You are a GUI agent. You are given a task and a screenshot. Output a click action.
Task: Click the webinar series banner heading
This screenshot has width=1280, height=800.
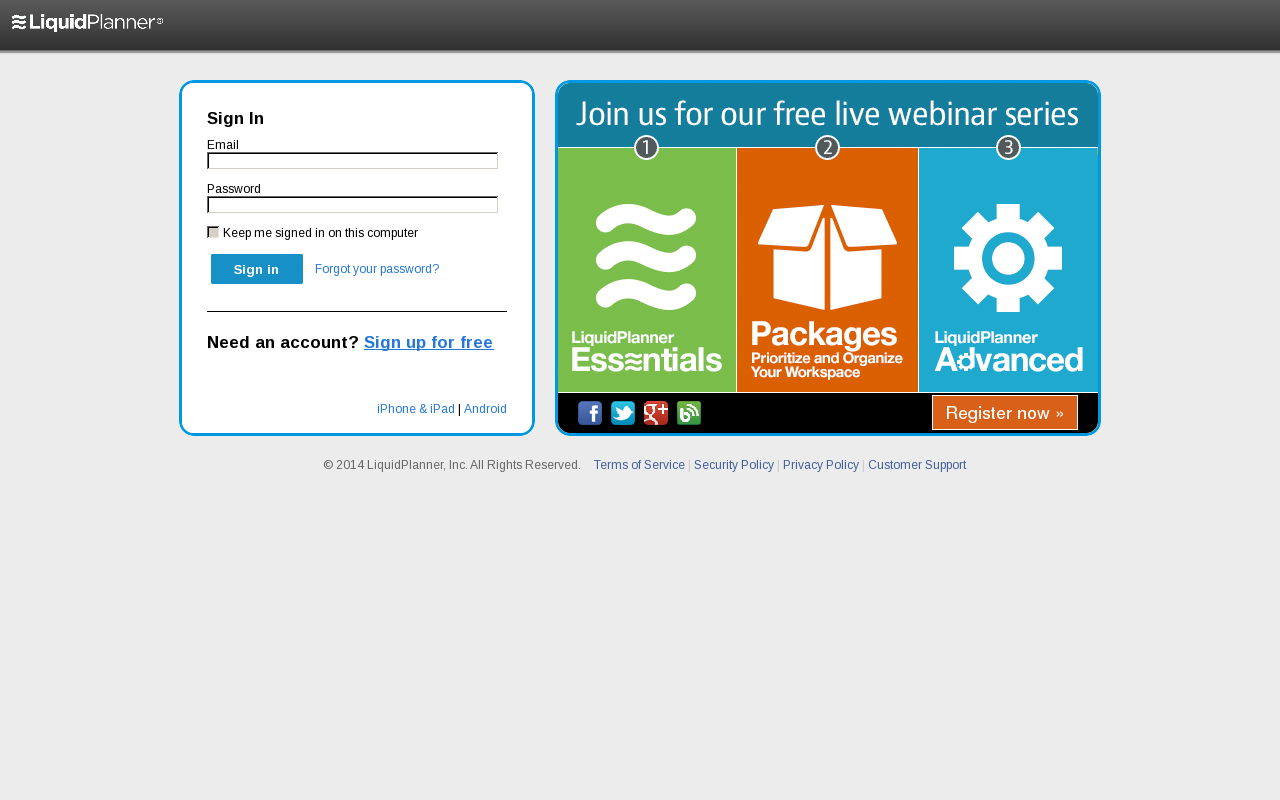click(x=827, y=113)
